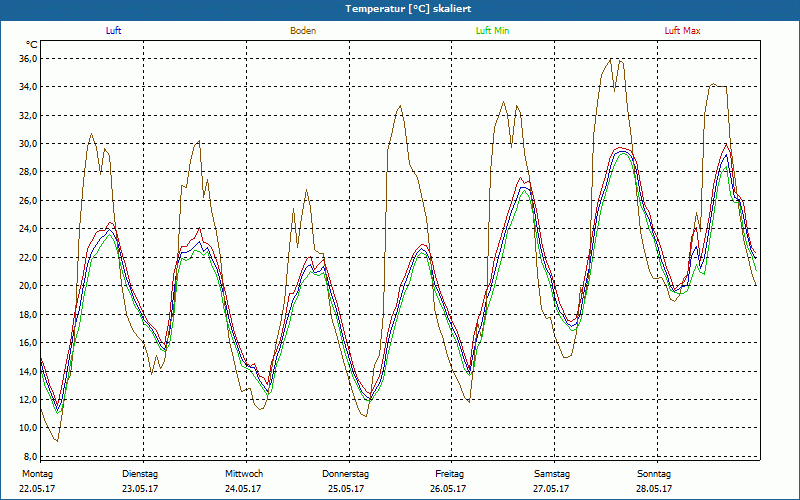Click the 18,0 y-axis value
800x500 pixels.
pos(29,314)
